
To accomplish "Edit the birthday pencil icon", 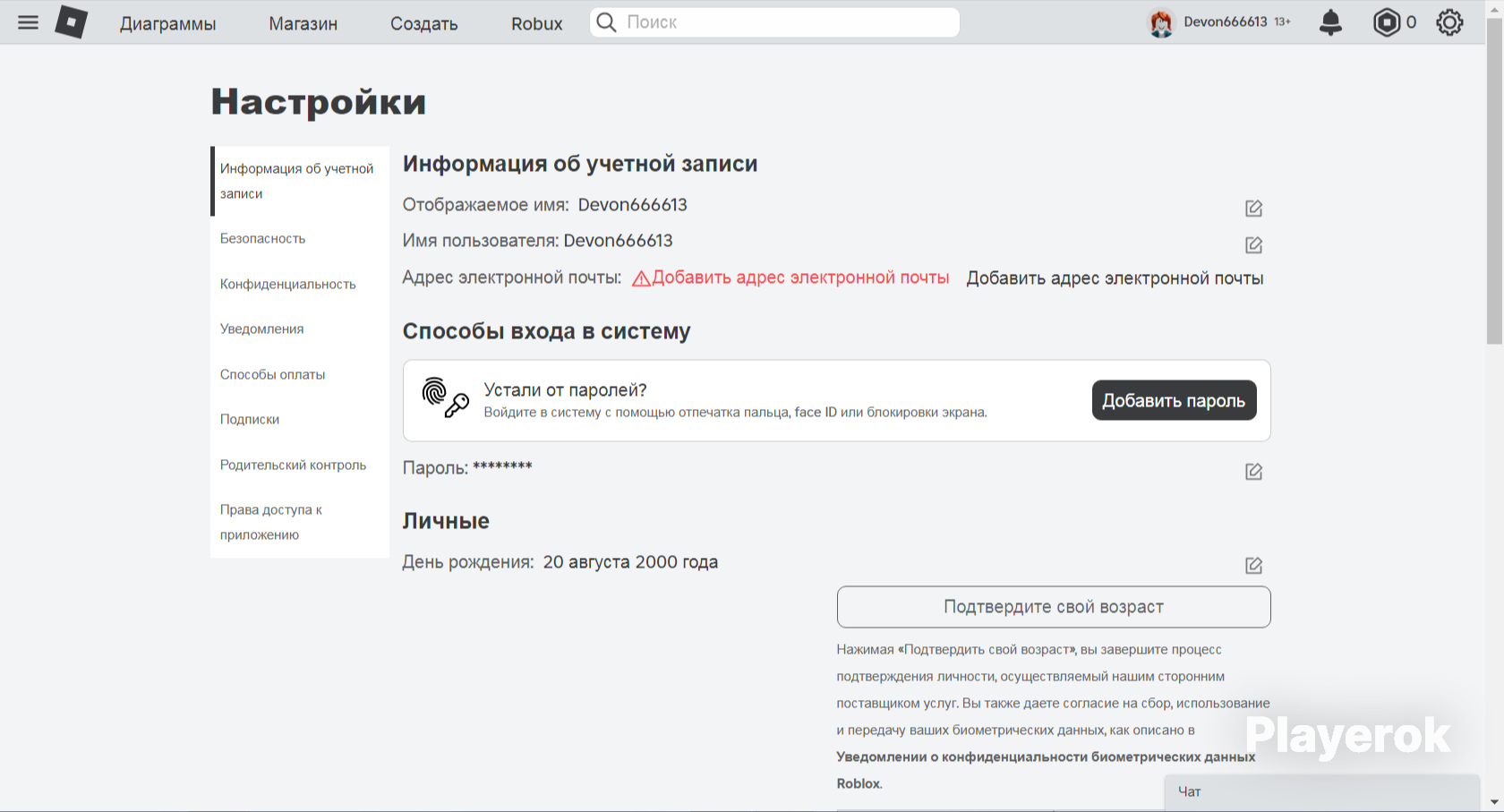I will (1253, 566).
